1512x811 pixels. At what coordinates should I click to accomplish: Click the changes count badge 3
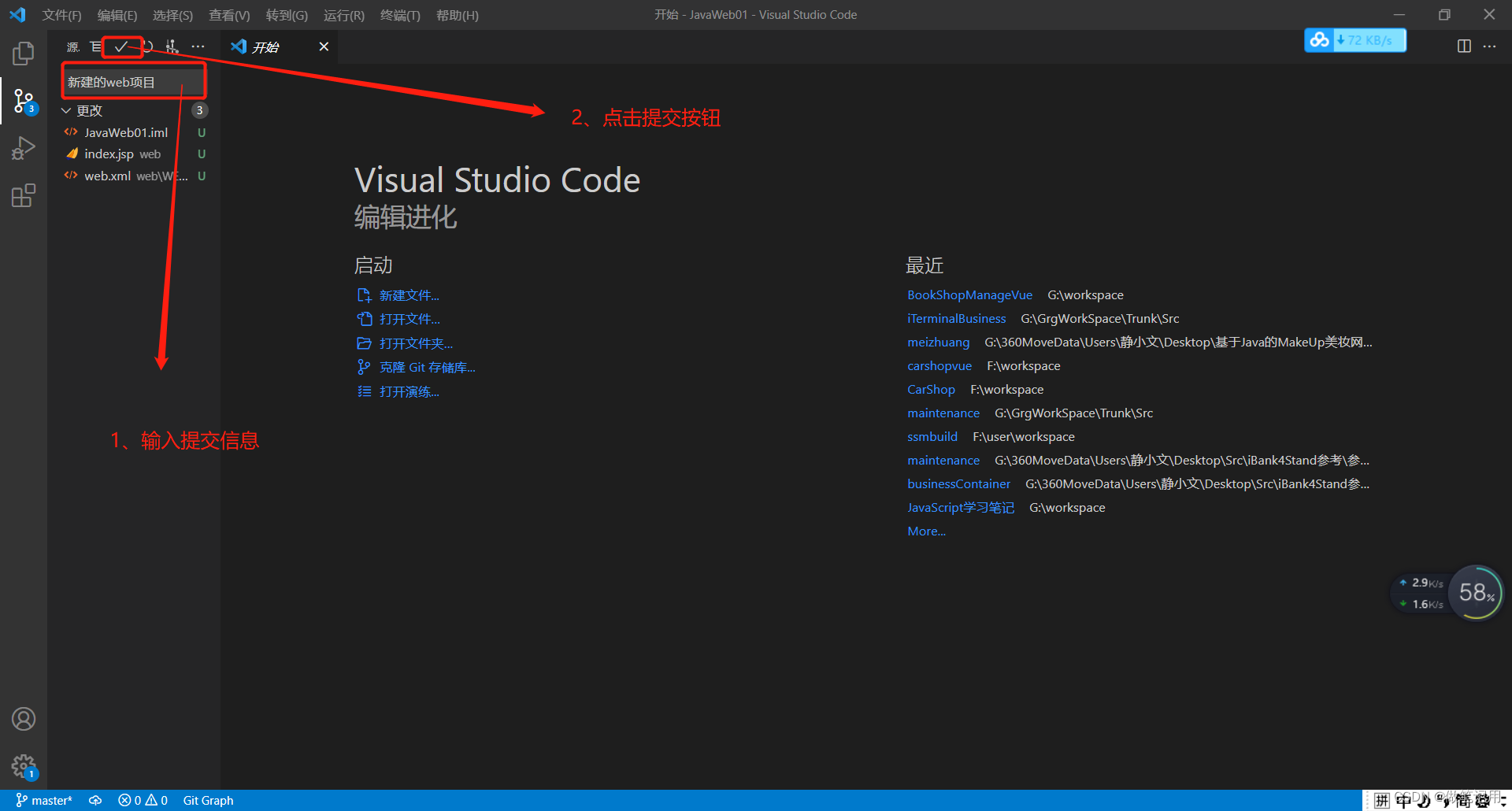[x=199, y=110]
